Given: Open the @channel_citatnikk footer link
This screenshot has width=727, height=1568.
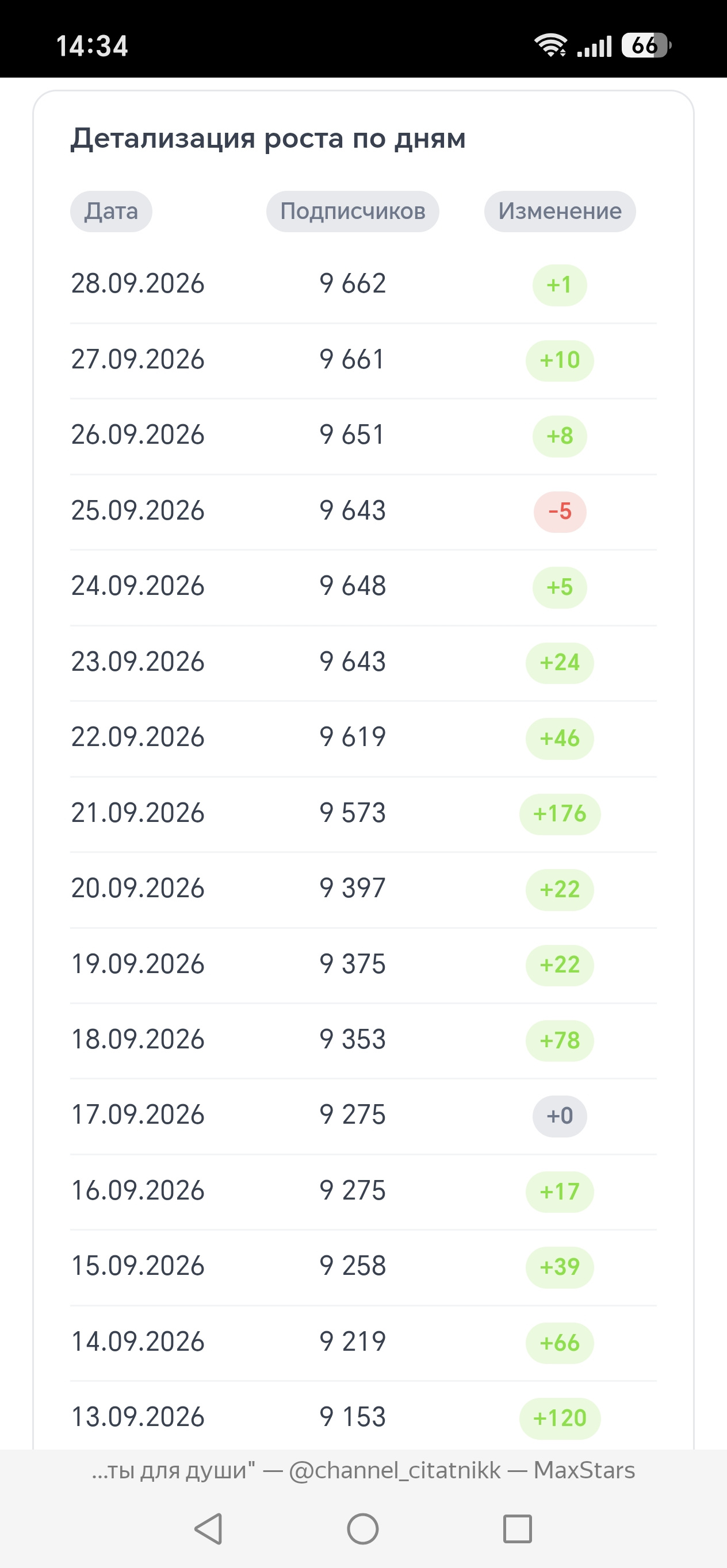Looking at the screenshot, I should point(395,1471).
